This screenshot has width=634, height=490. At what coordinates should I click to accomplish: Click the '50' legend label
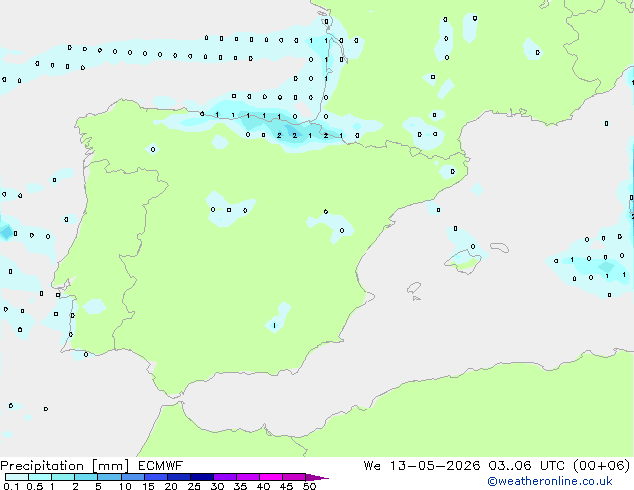(309, 486)
